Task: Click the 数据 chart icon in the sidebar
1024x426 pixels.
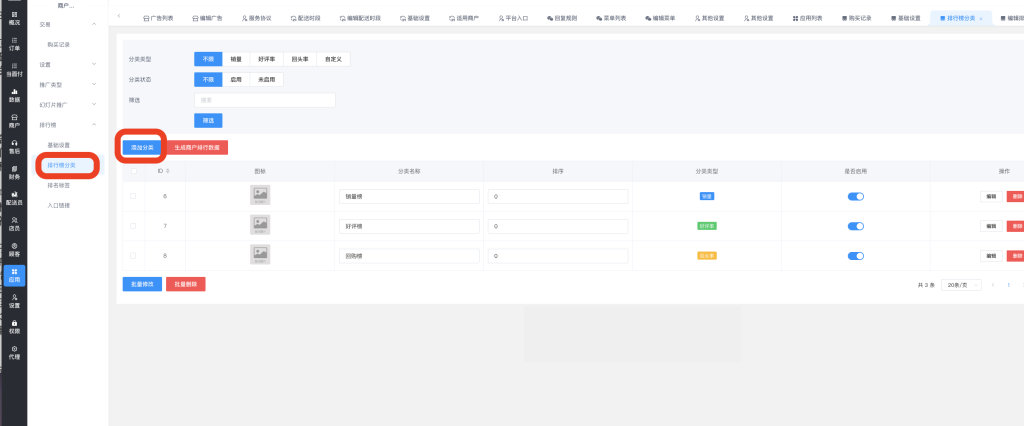Action: 13,95
